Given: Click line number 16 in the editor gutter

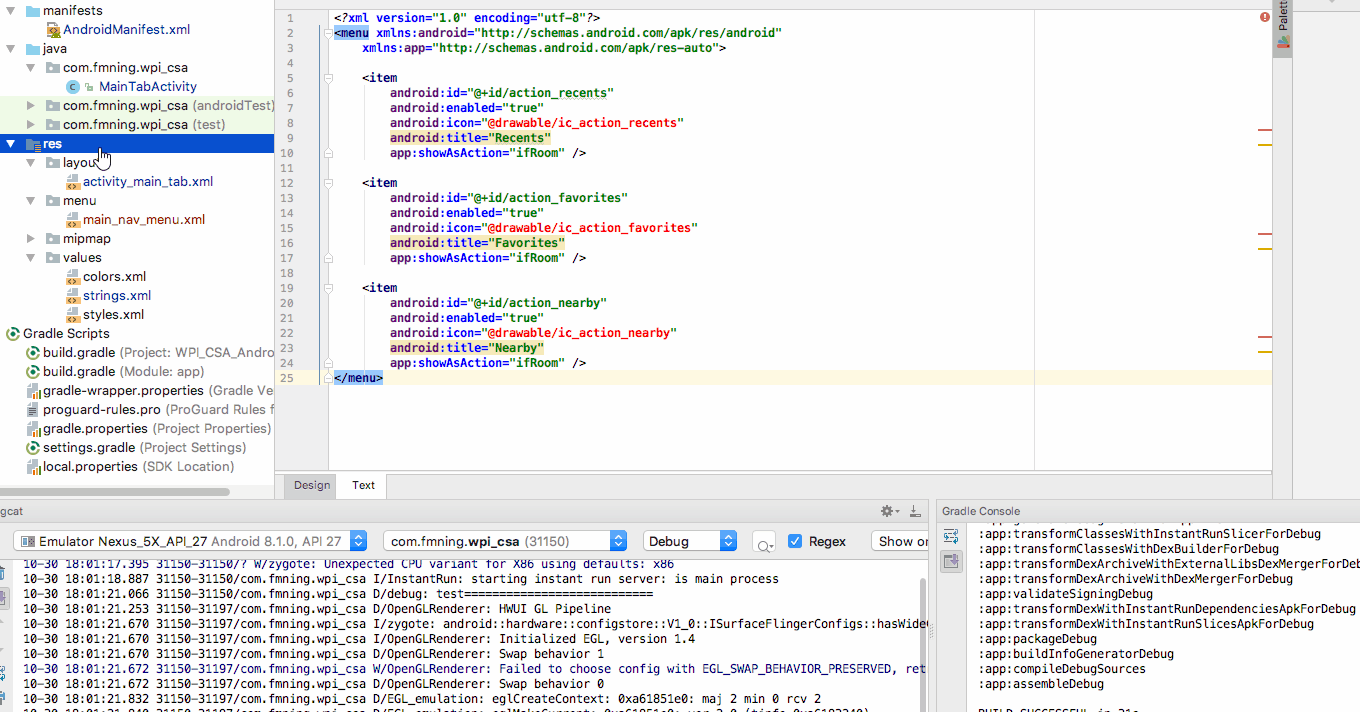Looking at the screenshot, I should (x=287, y=243).
